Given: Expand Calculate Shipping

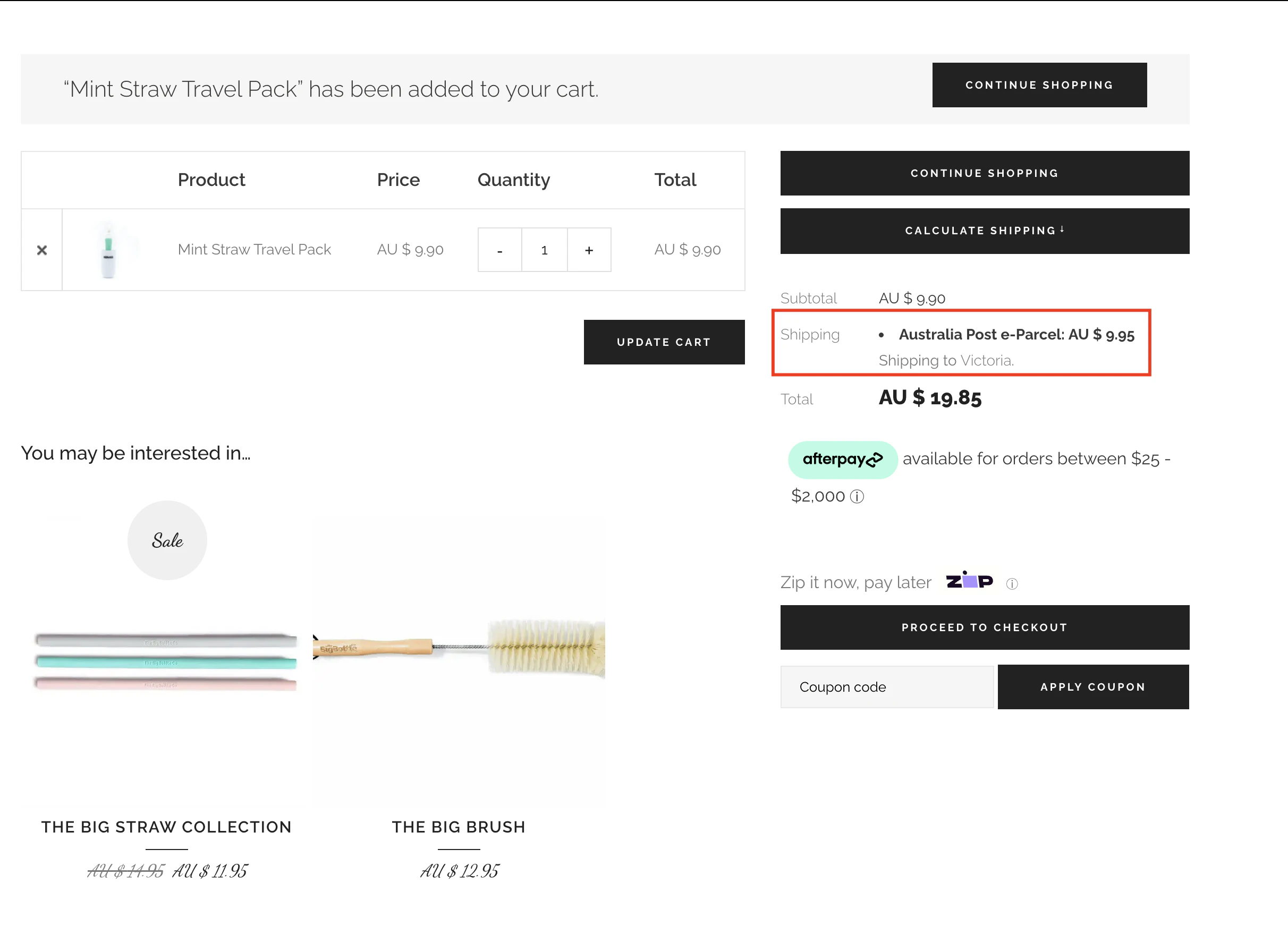Looking at the screenshot, I should click(x=985, y=231).
